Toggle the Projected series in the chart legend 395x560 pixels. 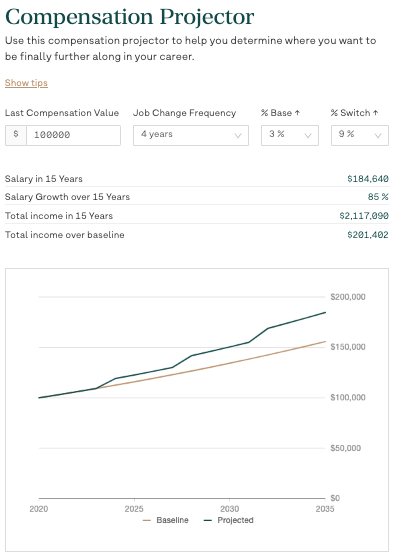[x=228, y=520]
